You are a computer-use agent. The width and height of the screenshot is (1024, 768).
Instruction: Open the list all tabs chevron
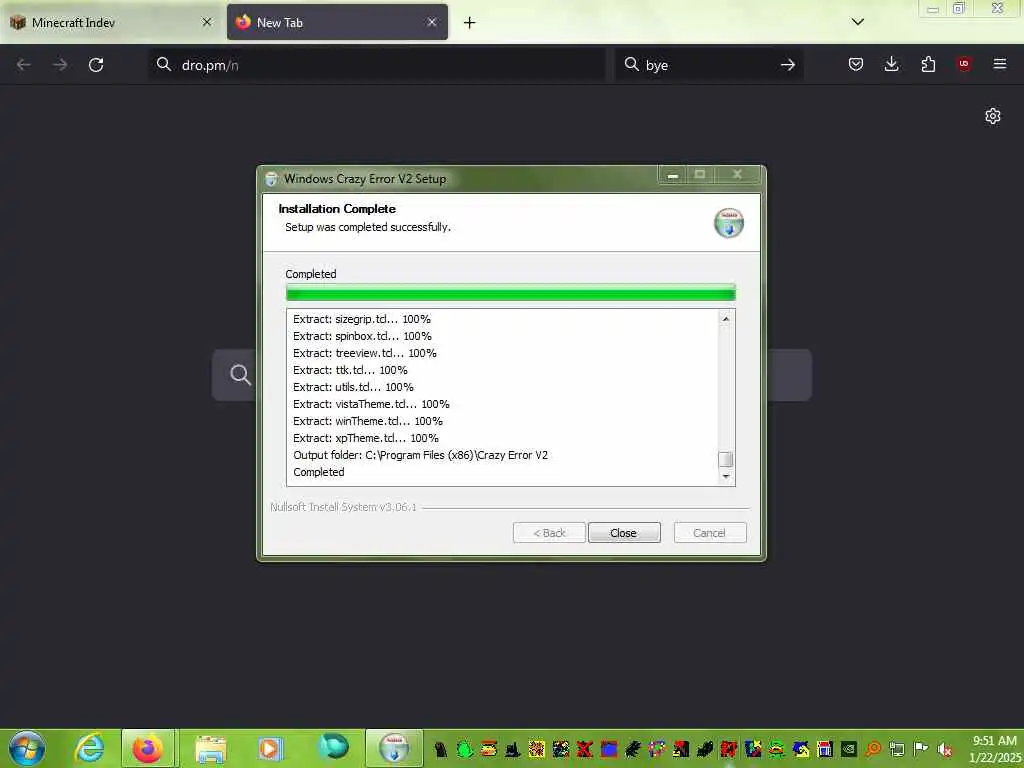(x=858, y=22)
